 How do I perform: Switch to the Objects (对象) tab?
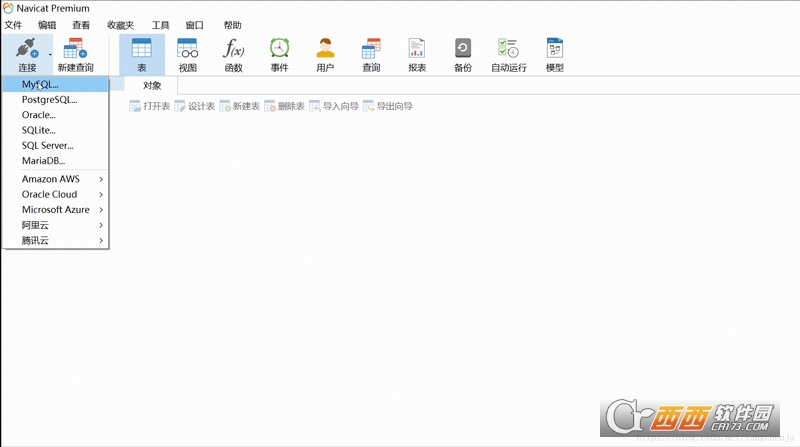pos(152,86)
